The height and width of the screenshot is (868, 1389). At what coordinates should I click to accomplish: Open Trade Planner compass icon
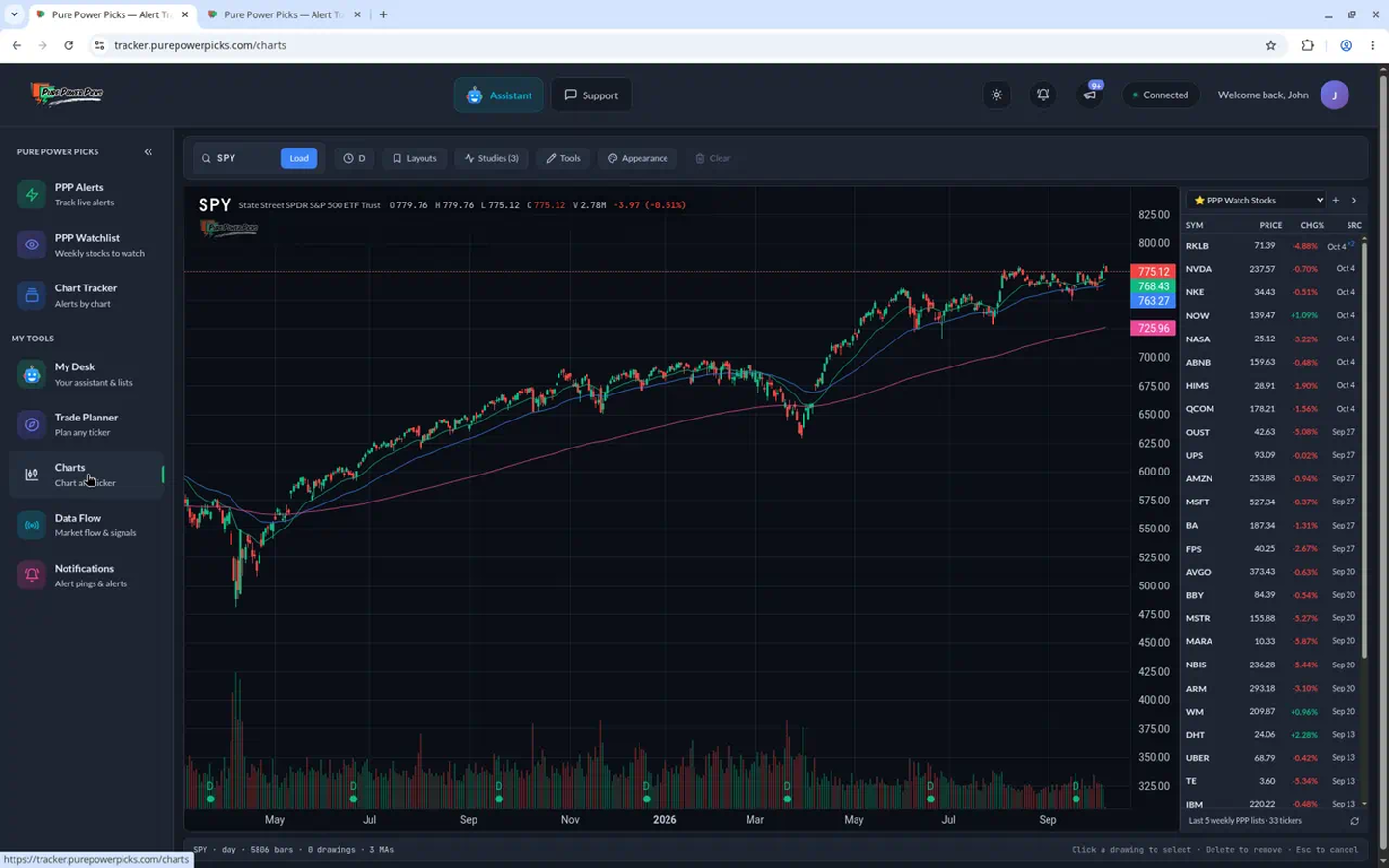coord(32,424)
